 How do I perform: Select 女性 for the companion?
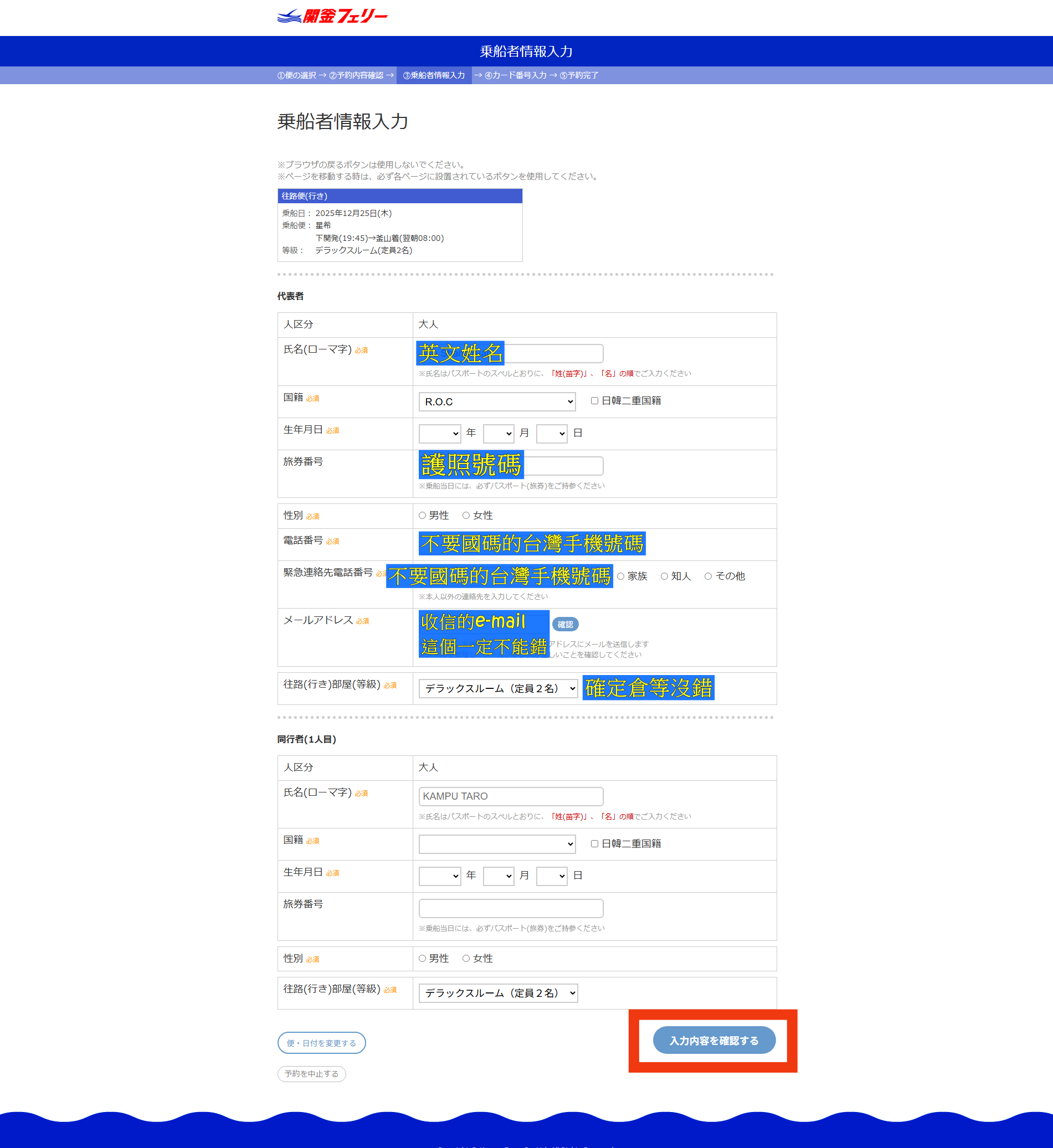pos(466,958)
